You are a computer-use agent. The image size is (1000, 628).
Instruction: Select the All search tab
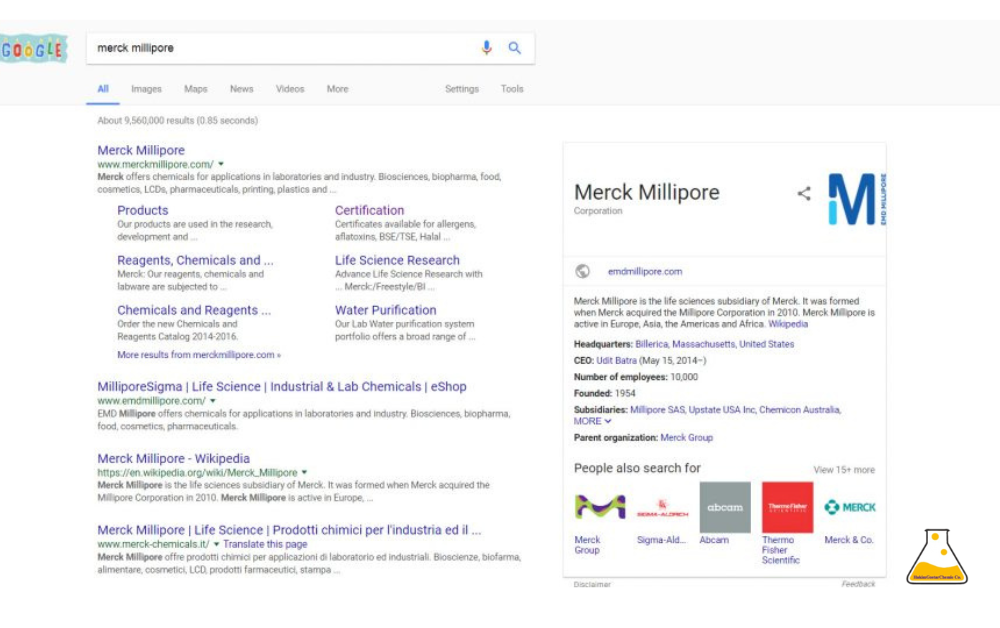click(x=103, y=89)
